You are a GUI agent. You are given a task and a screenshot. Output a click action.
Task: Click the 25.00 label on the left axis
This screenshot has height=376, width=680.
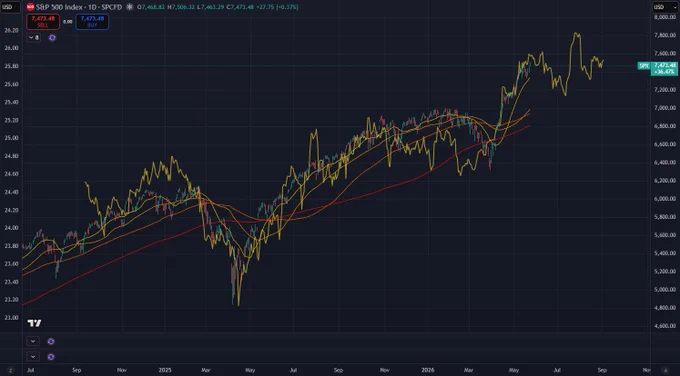(x=11, y=138)
